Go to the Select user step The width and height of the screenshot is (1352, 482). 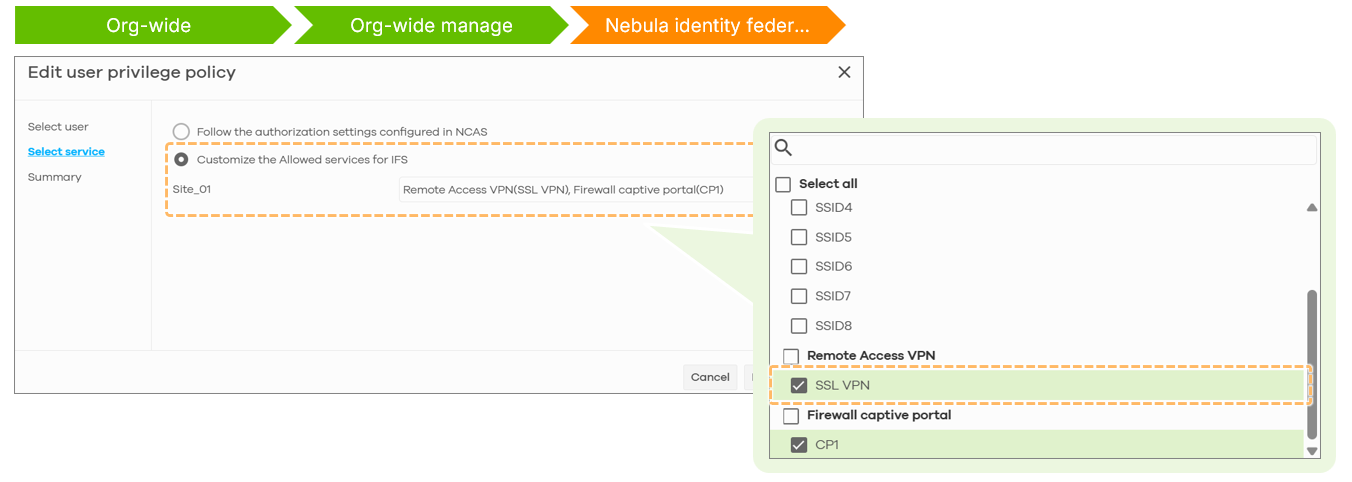pos(58,127)
